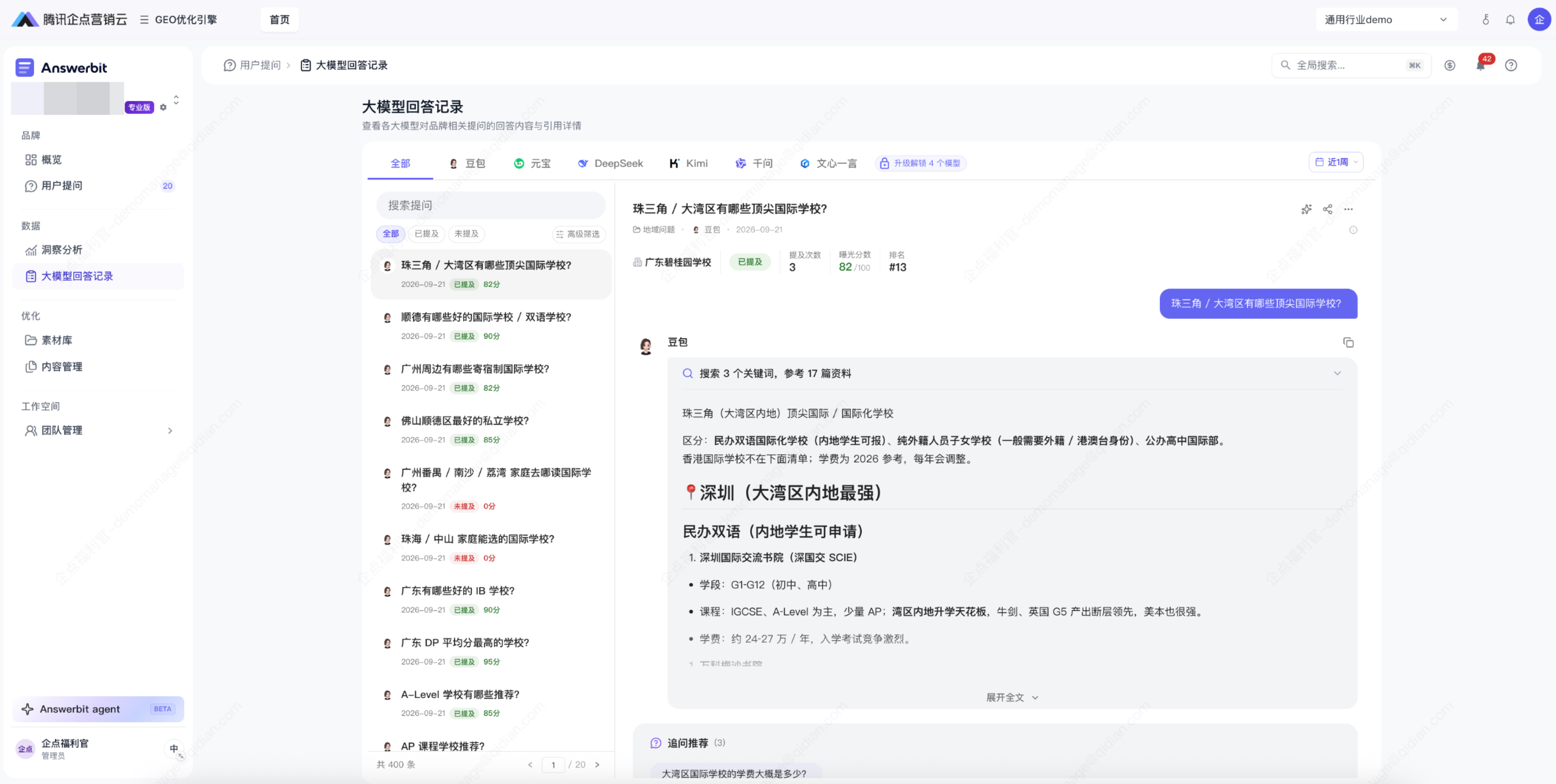The image size is (1556, 784).
Task: Click the share icon in answer header
Action: click(1327, 209)
